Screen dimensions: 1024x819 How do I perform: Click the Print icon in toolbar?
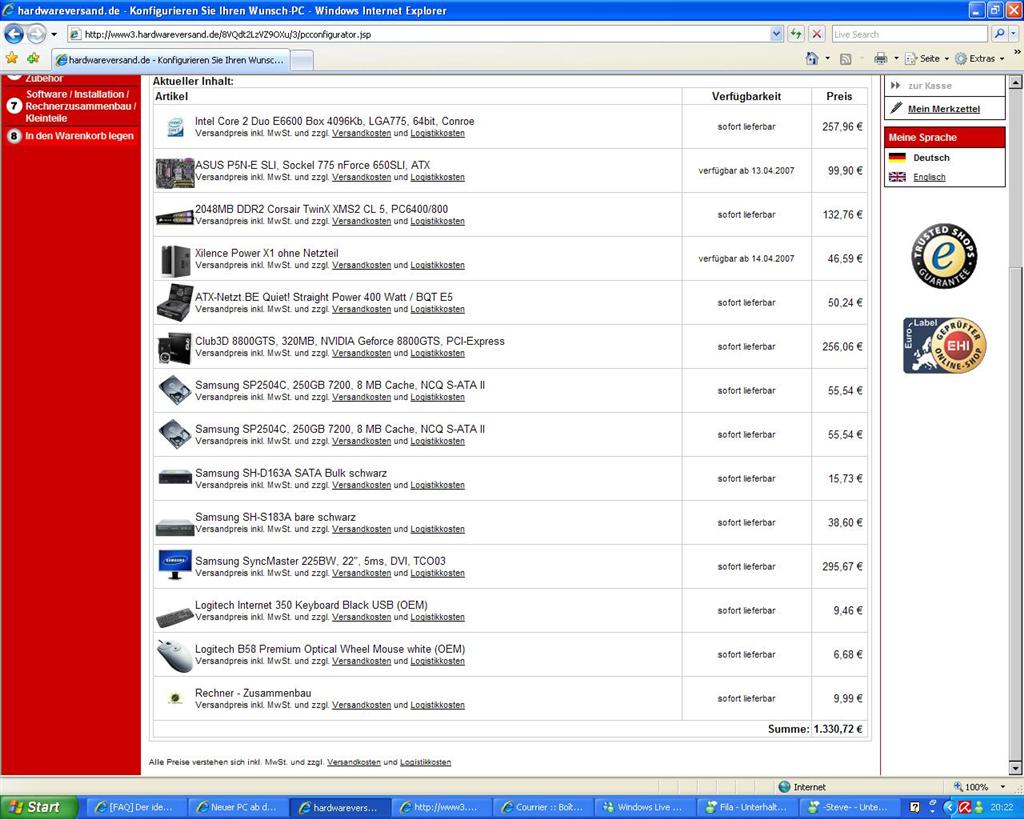pyautogui.click(x=881, y=59)
